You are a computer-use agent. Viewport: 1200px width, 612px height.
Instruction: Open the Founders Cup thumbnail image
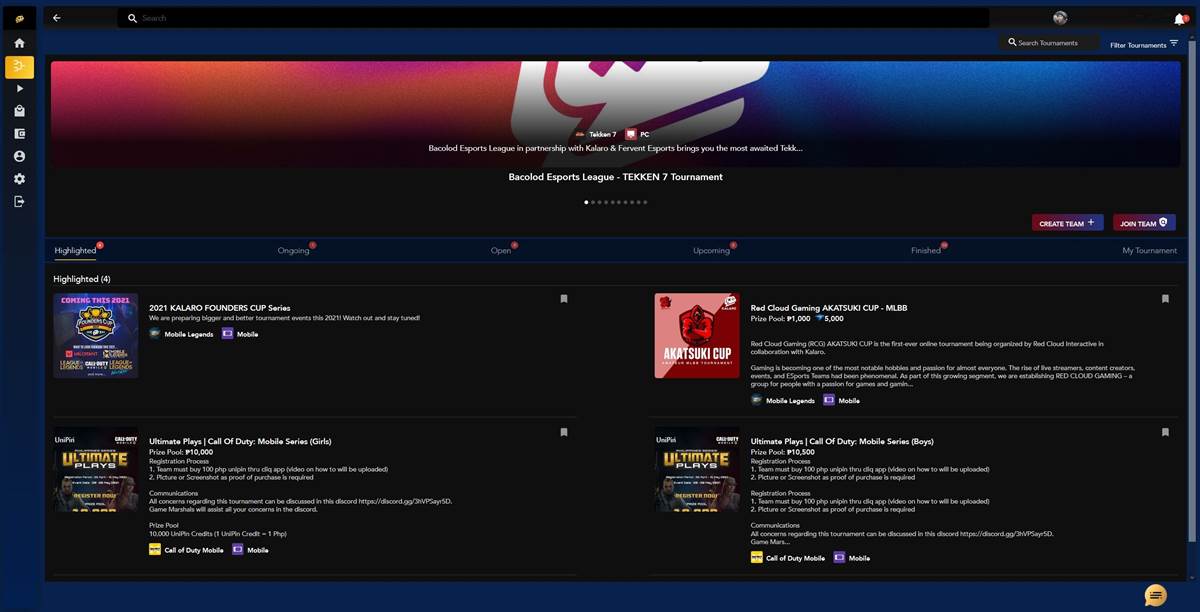pyautogui.click(x=96, y=335)
